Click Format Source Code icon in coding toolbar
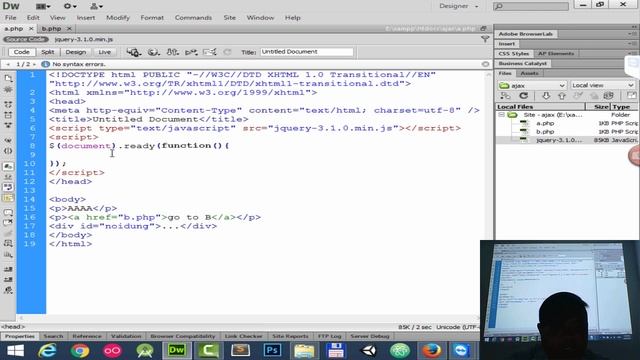Screen dimensions: 640x360 tap(8, 290)
